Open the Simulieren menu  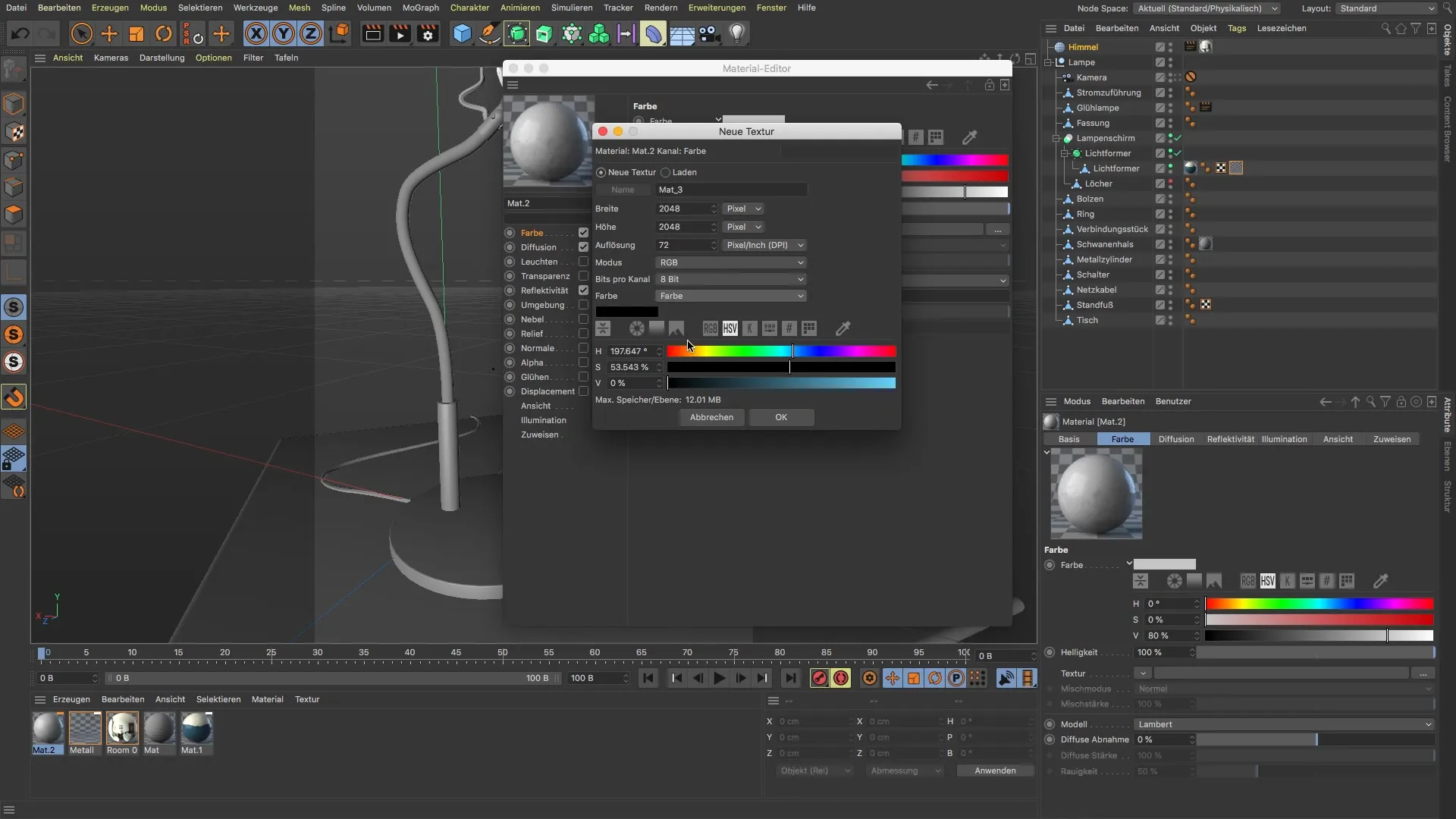(572, 8)
